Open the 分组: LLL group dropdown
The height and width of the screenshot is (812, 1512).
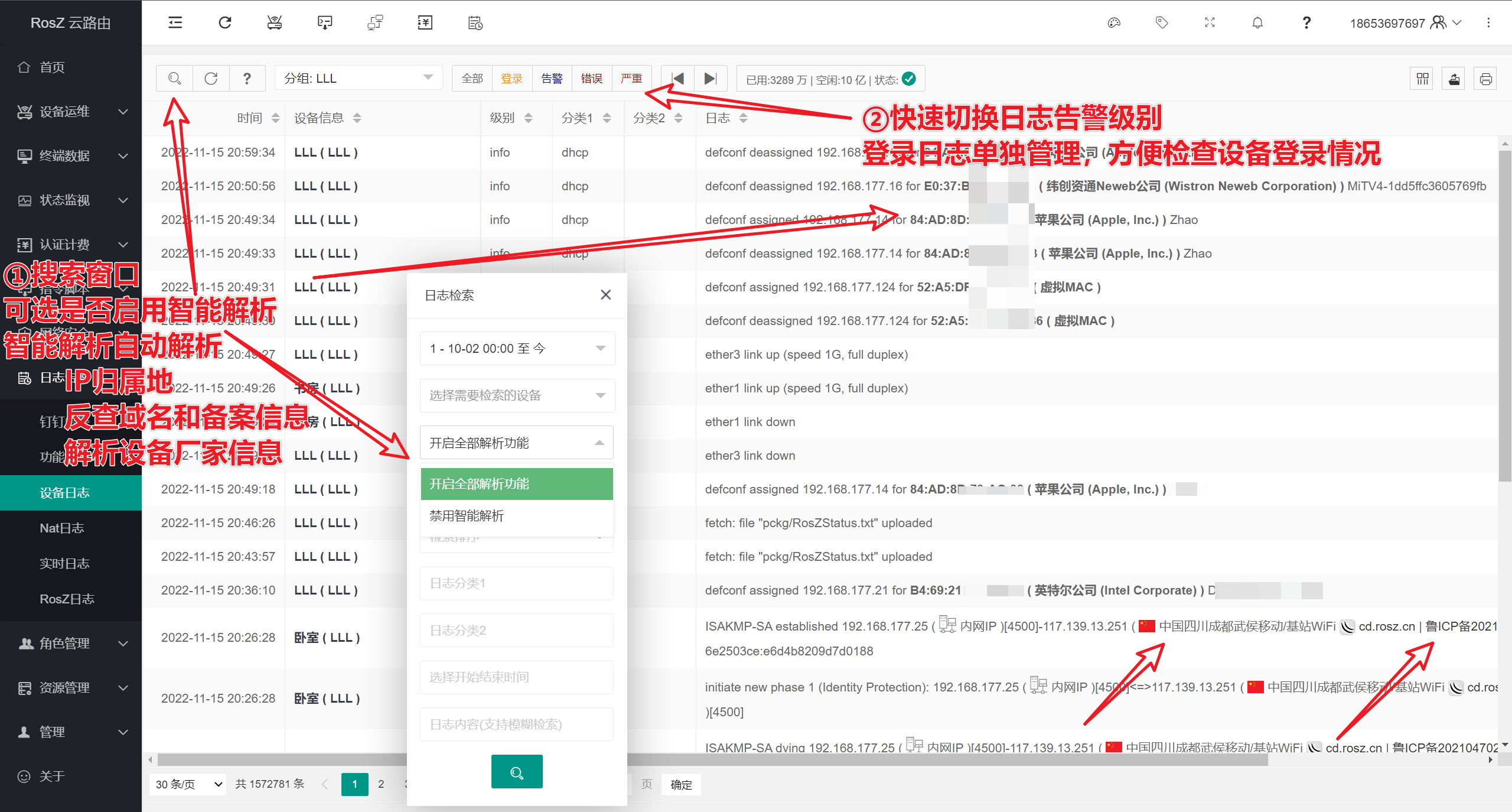[358, 79]
